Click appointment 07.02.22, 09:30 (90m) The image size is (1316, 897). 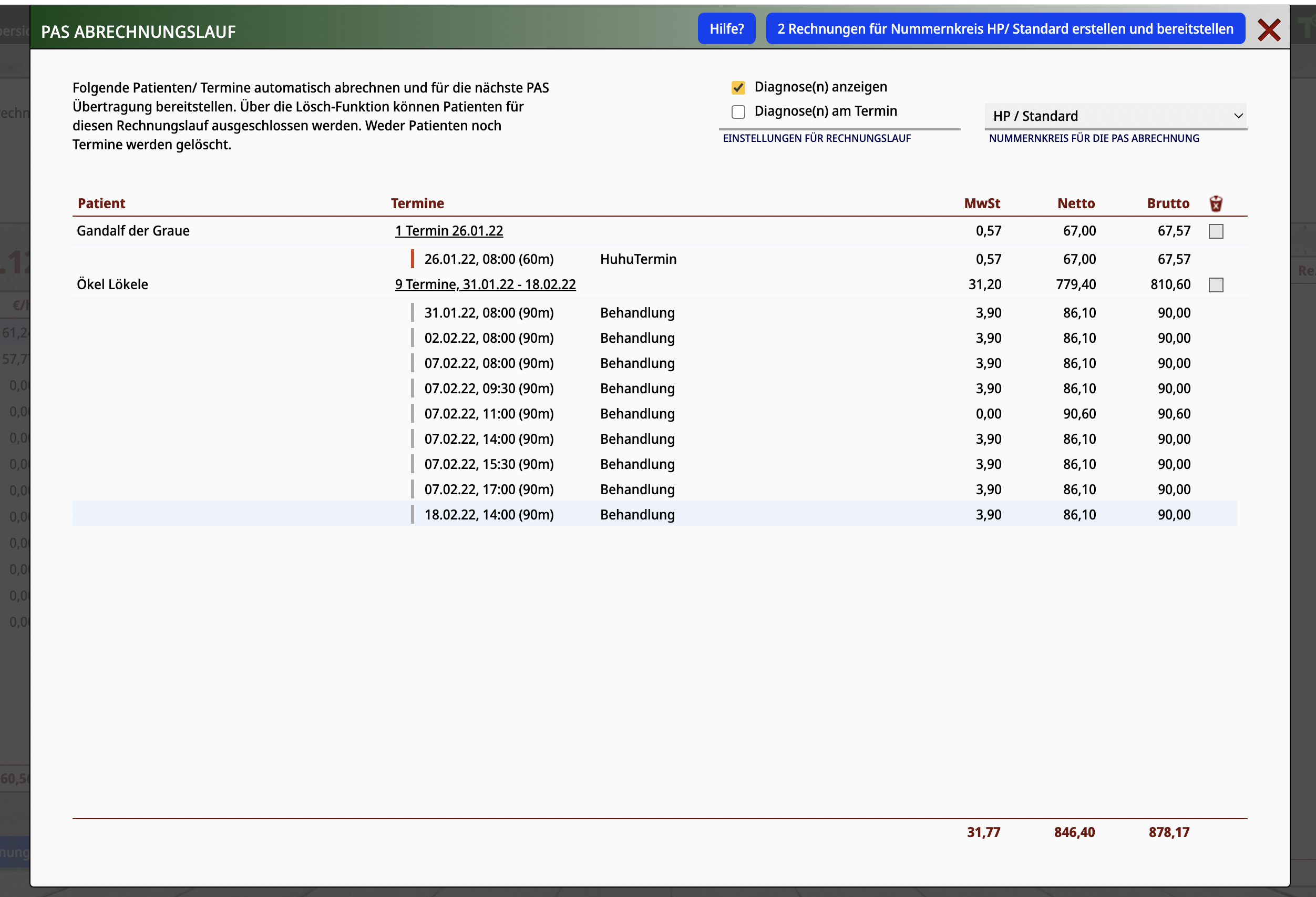click(x=489, y=388)
